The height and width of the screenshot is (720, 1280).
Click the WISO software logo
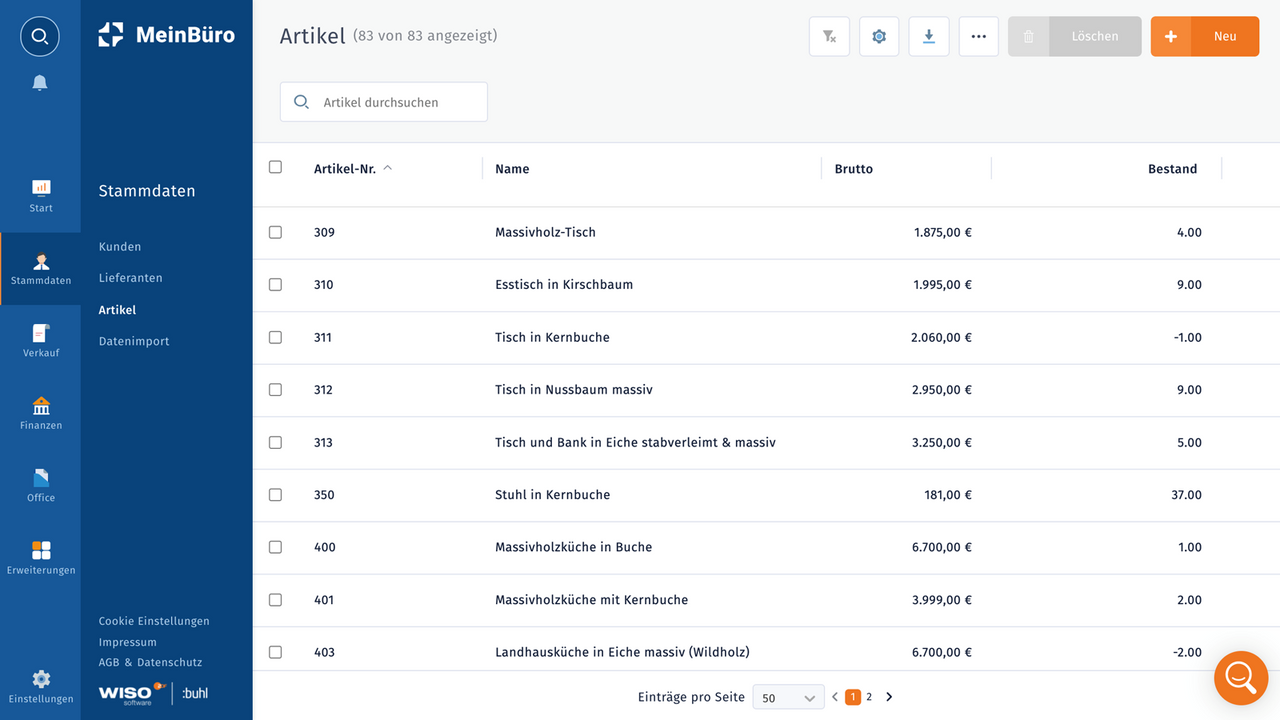coord(132,693)
